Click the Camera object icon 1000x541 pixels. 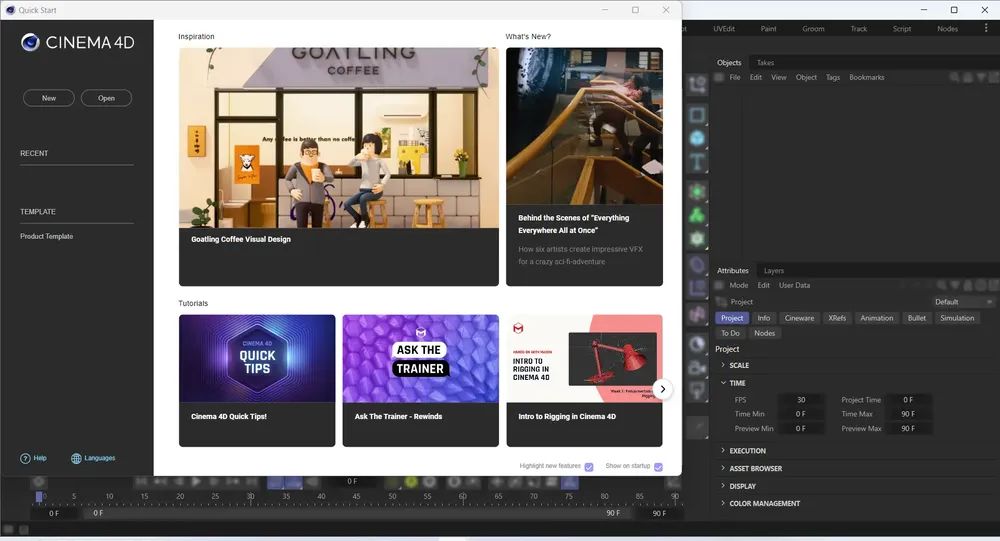697,368
